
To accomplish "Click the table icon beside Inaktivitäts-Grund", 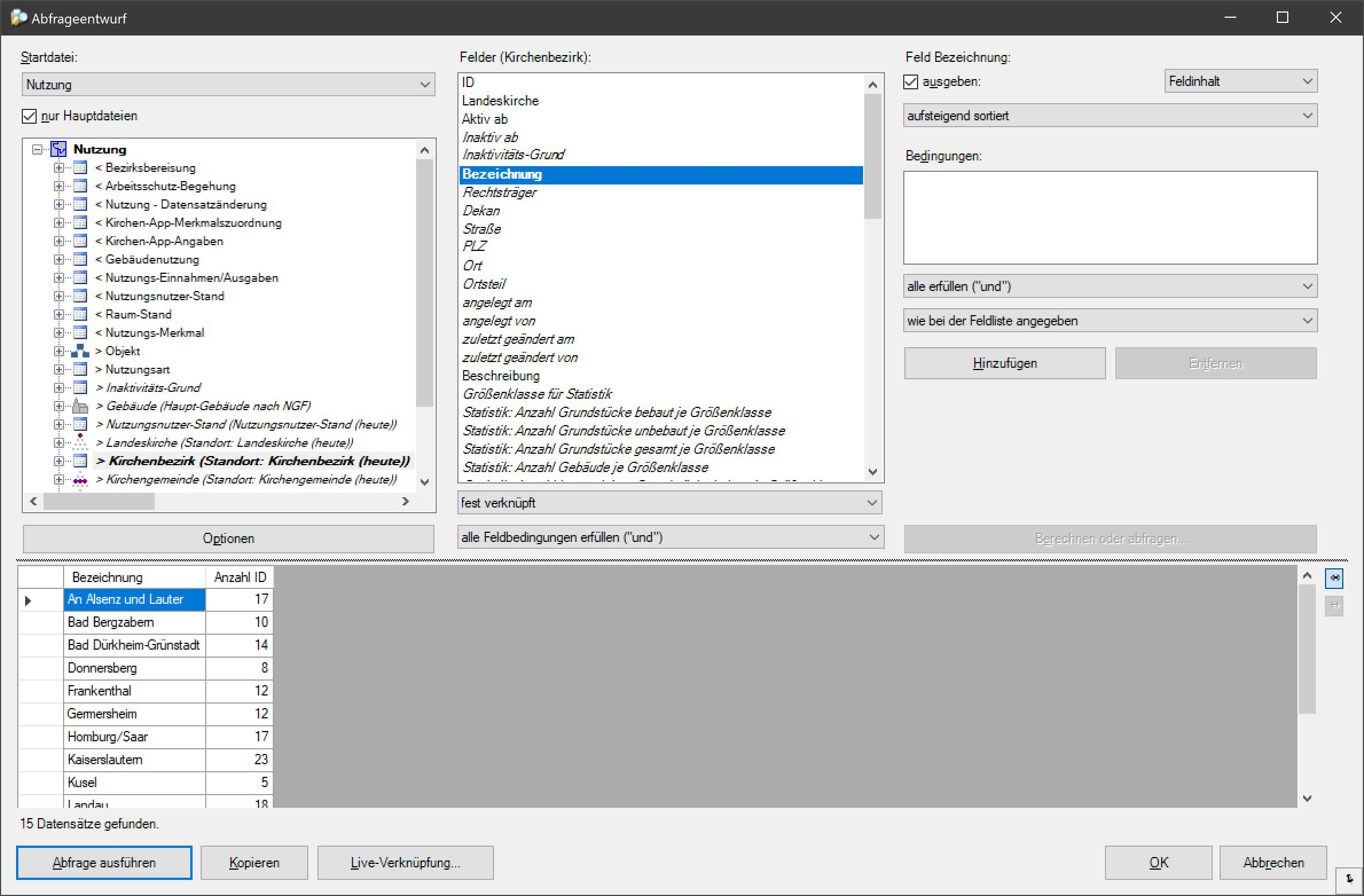I will 80,388.
